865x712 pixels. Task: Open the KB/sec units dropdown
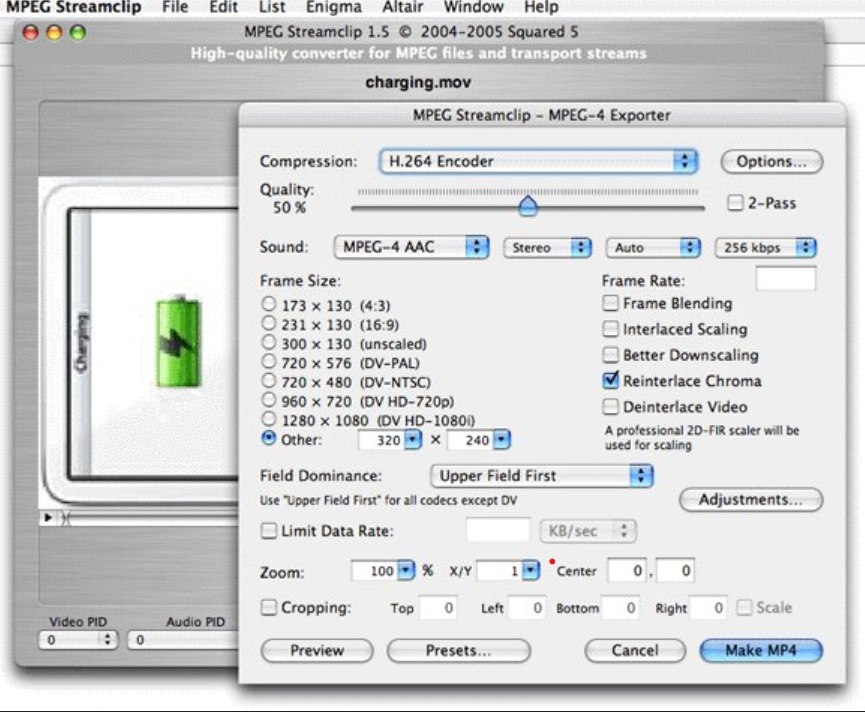point(588,531)
